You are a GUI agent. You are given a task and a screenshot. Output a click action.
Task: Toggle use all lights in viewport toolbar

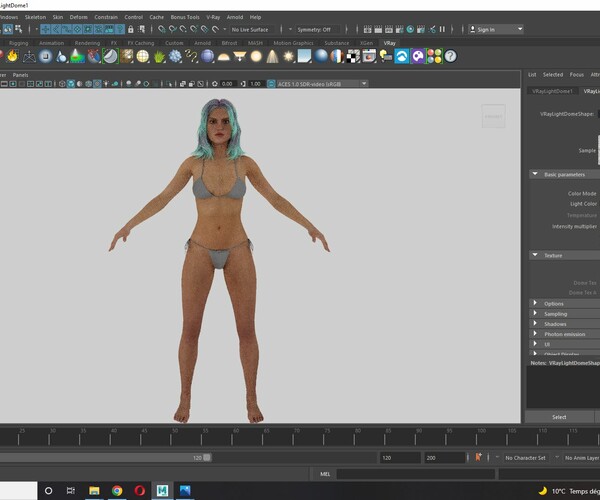106,83
